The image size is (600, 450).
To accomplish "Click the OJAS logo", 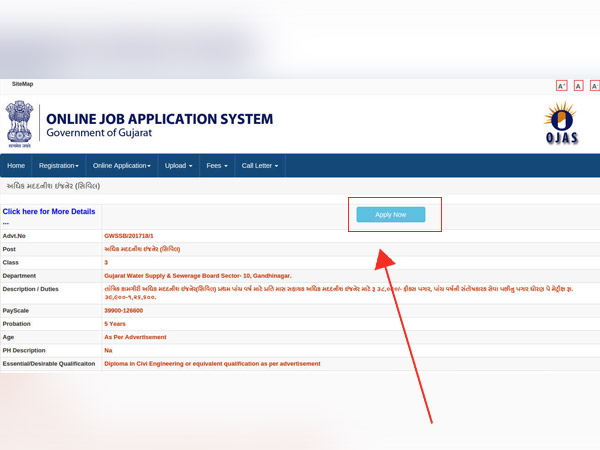I will tap(561, 123).
